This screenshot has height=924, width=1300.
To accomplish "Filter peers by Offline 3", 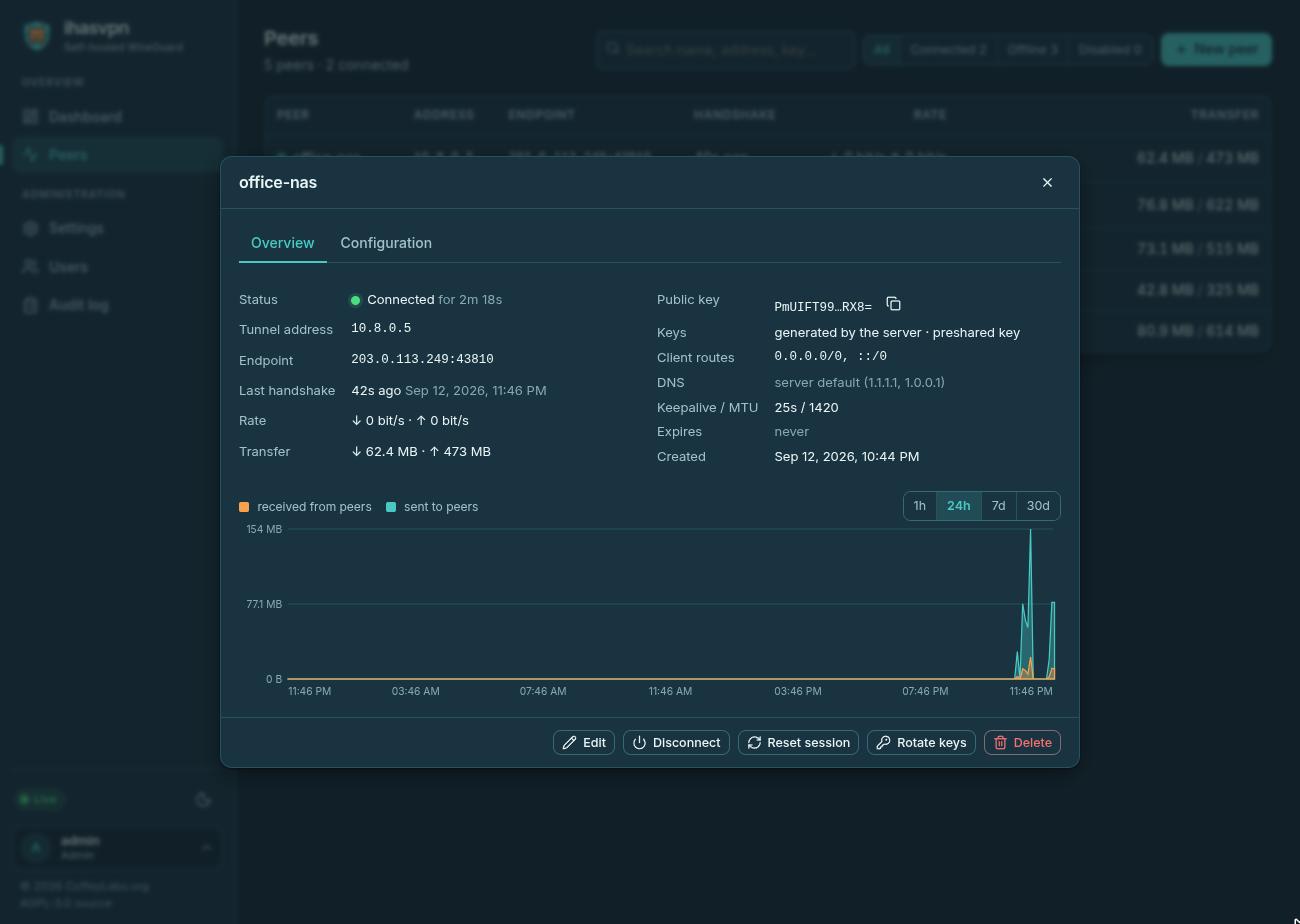I will coord(1032,49).
